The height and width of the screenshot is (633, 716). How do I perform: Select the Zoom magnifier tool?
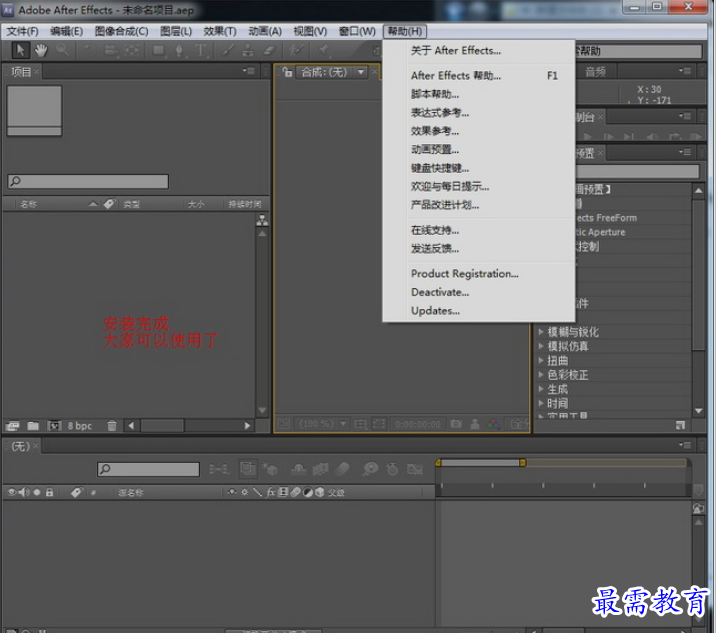point(62,50)
